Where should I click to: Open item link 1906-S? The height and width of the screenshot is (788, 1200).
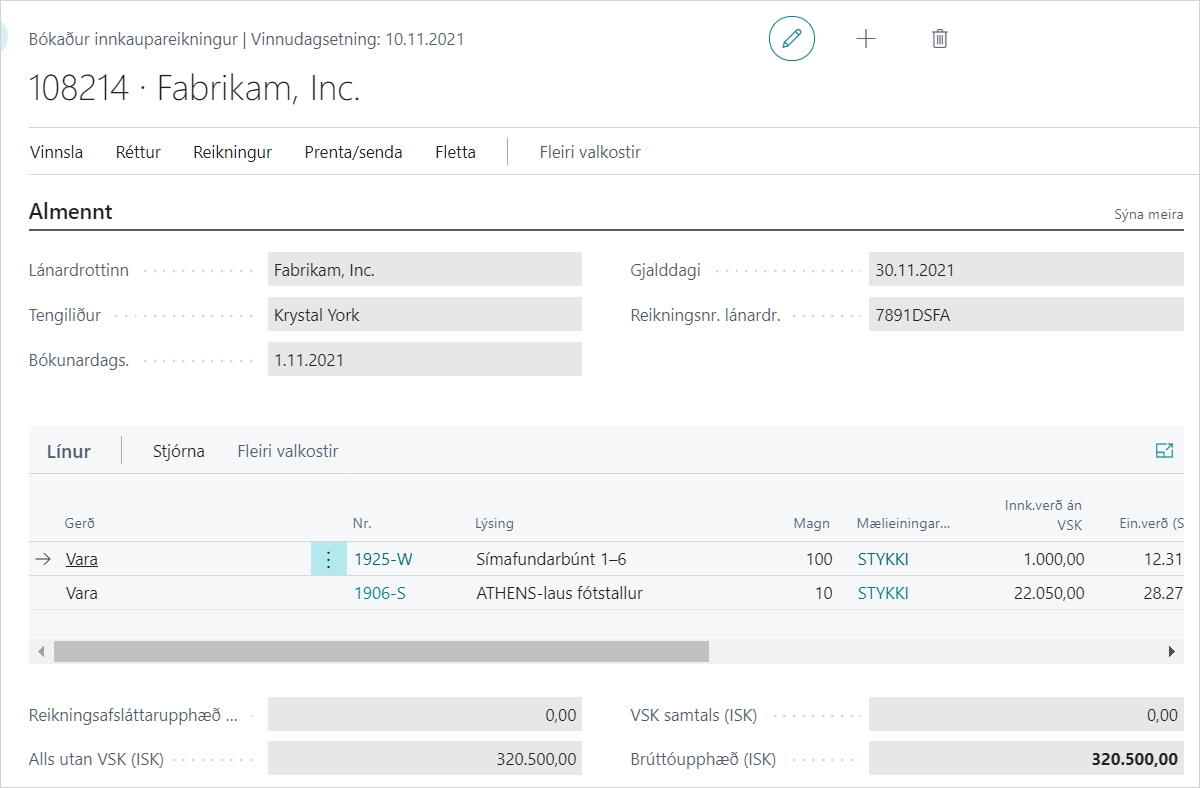click(x=380, y=593)
